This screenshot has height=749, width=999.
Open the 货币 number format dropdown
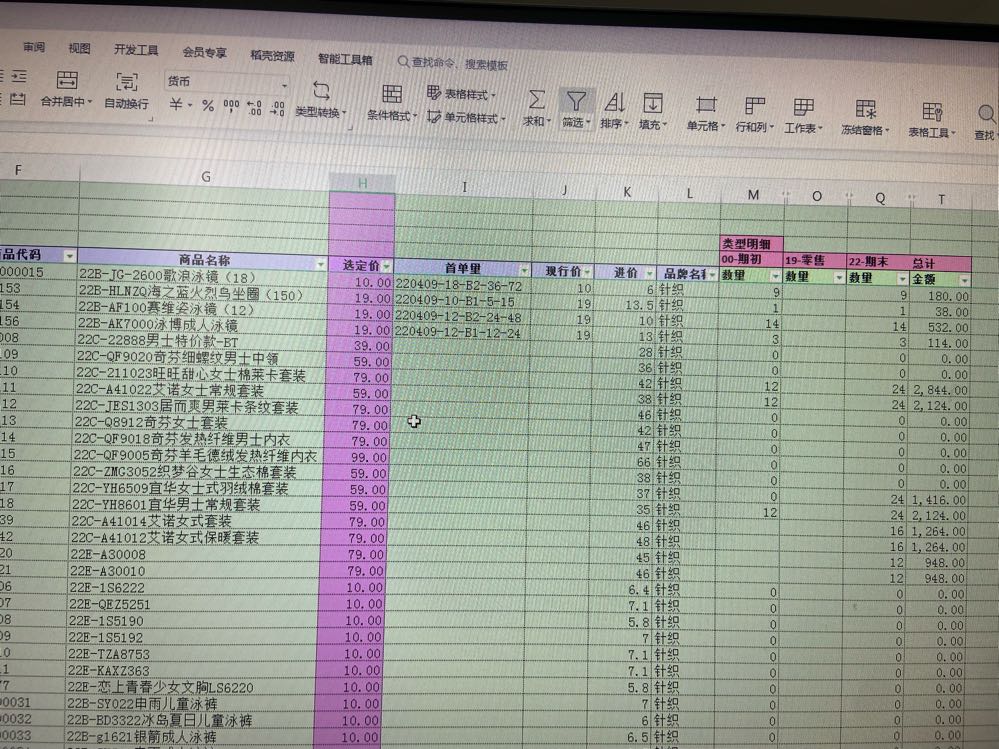(225, 81)
